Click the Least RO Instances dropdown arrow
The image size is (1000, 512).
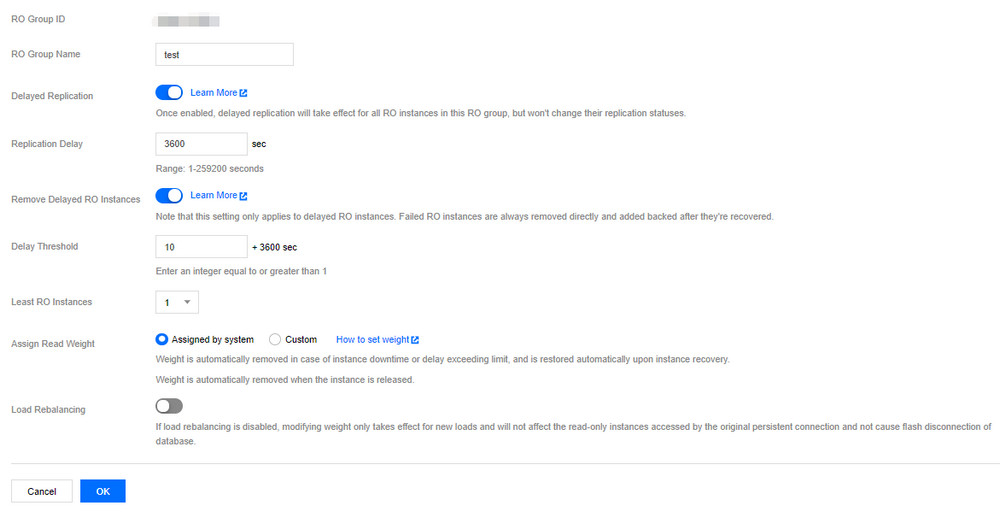(187, 301)
